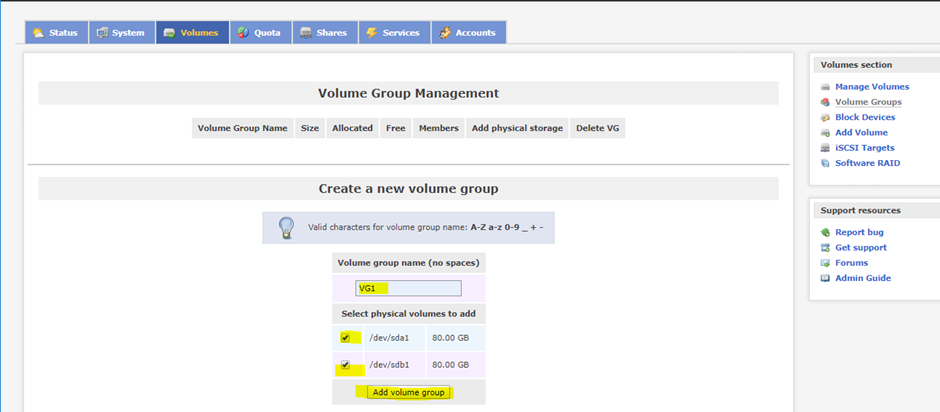Click the Volume Group Management heading
The height and width of the screenshot is (412, 940).
coord(408,94)
